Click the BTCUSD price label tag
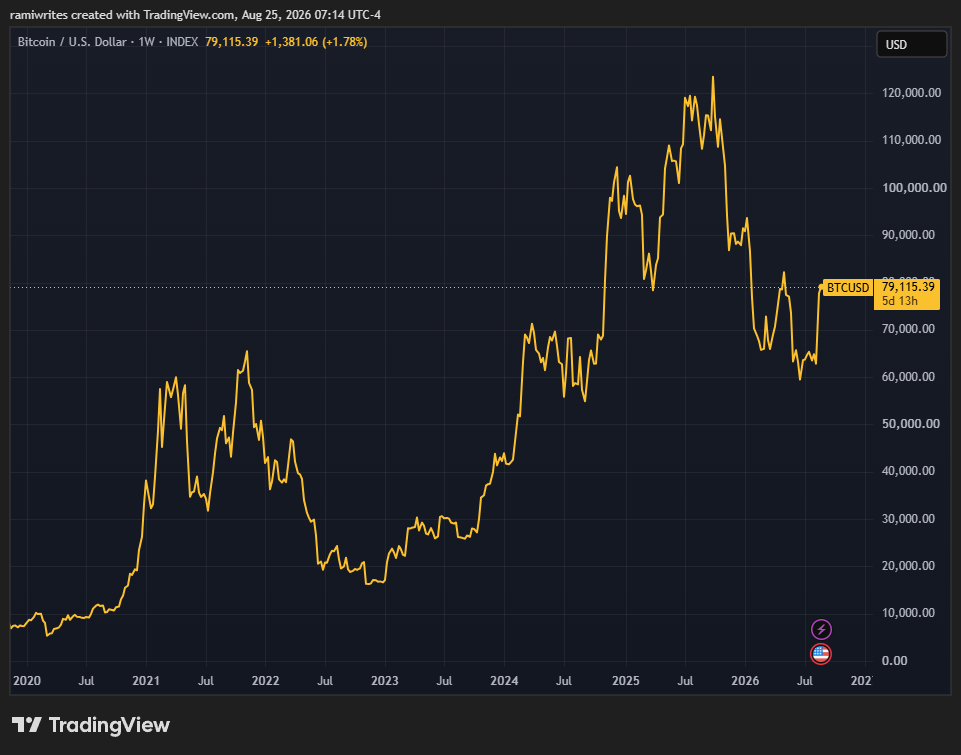 point(848,287)
